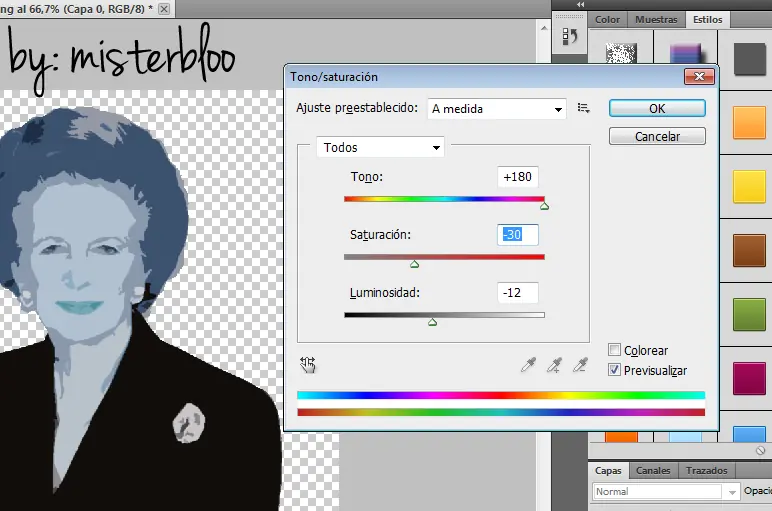Click the history panel icon
Viewport: 772px width, 511px height.
(570, 37)
